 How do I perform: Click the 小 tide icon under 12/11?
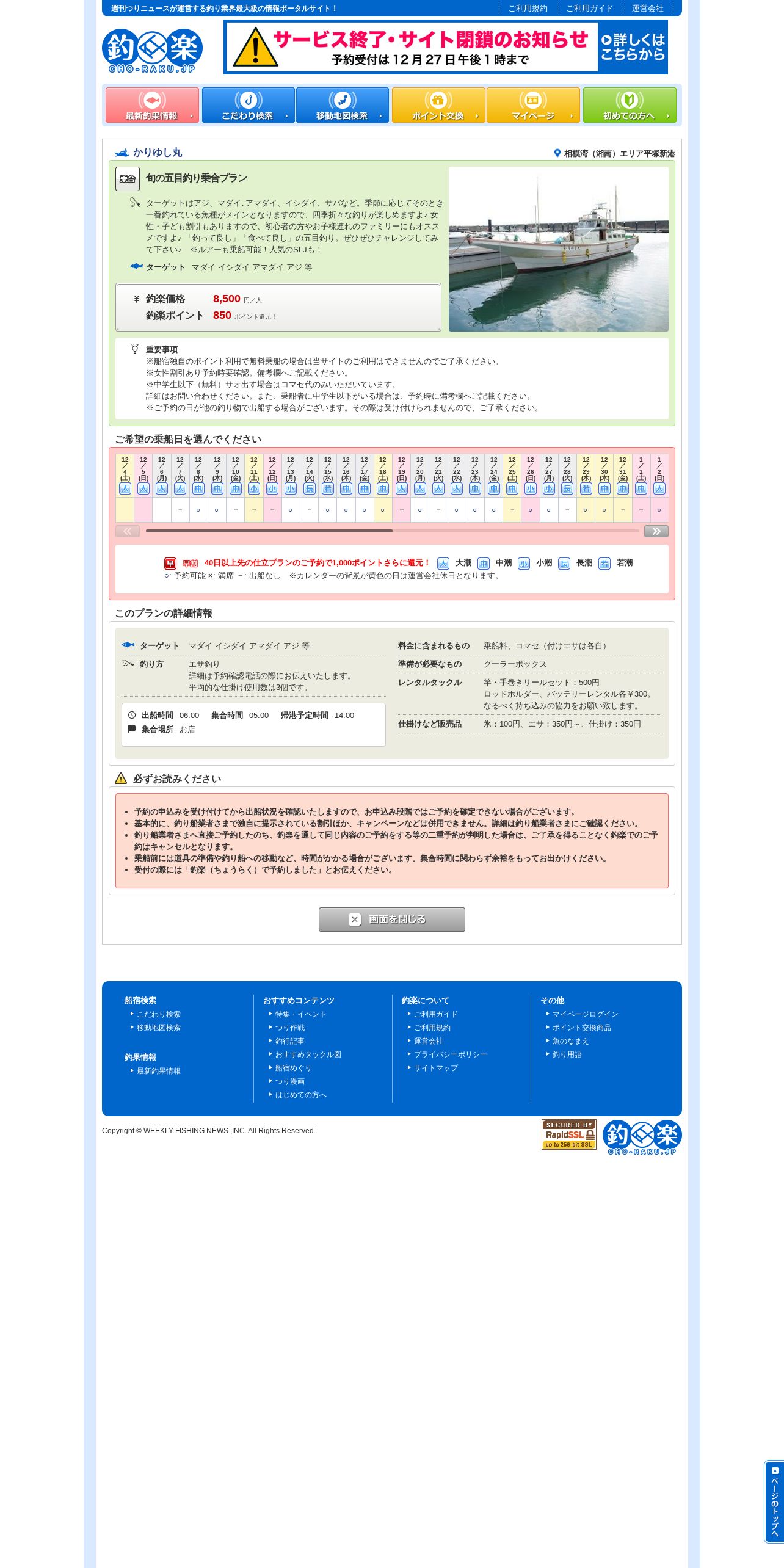[253, 488]
